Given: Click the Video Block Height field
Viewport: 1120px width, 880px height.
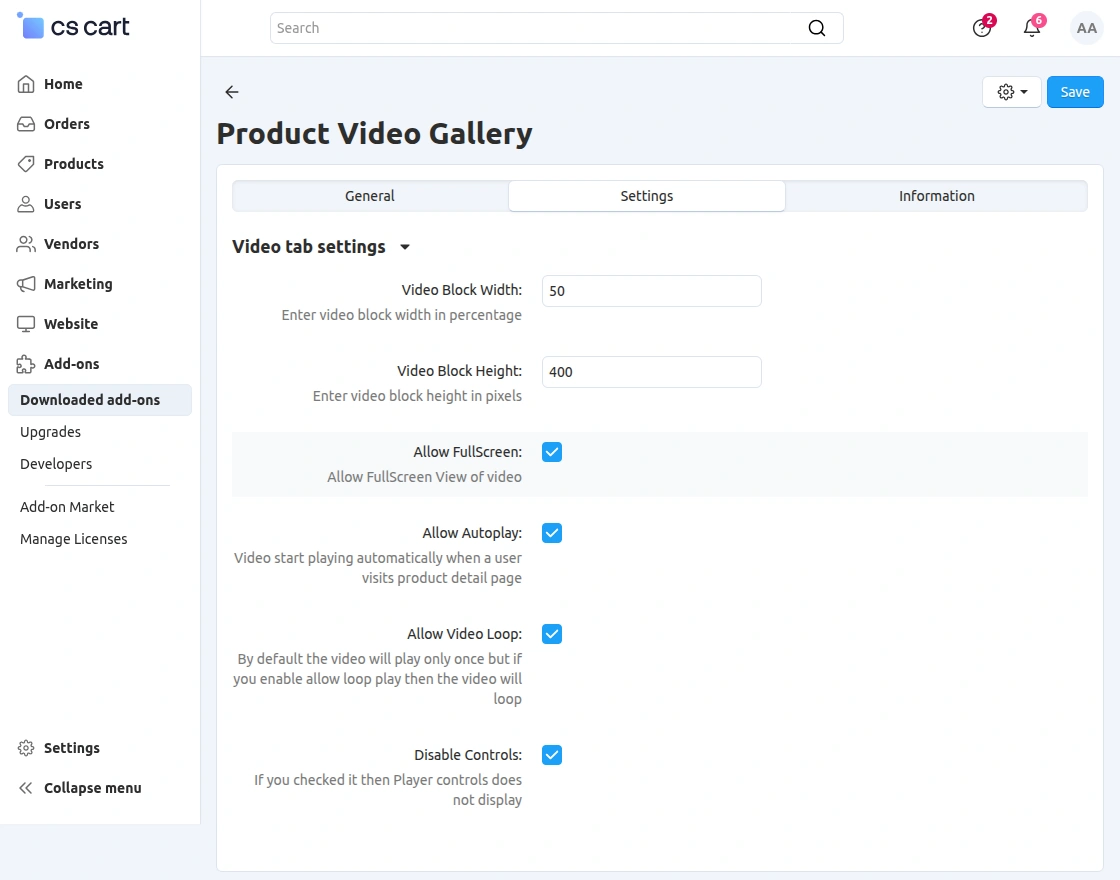Looking at the screenshot, I should pos(651,372).
